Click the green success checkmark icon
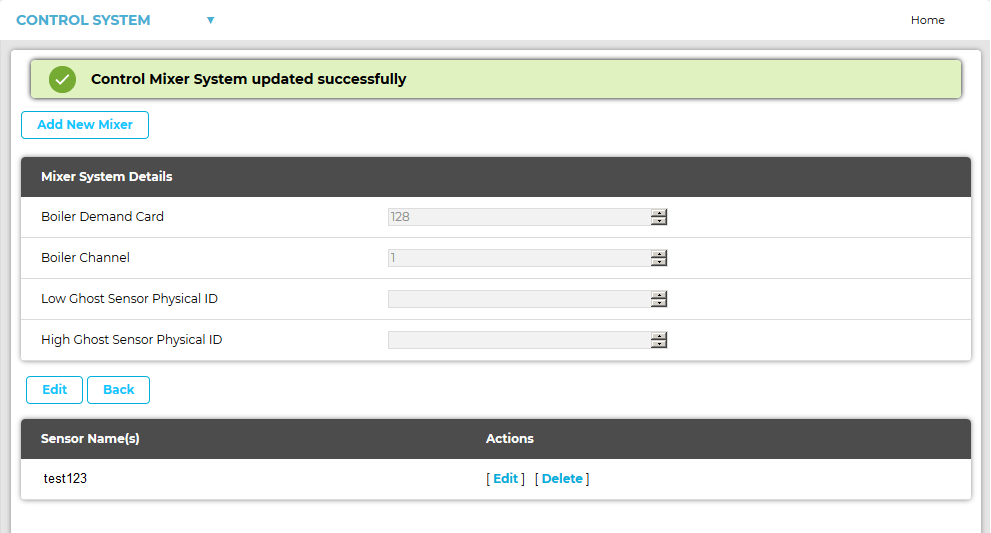991x533 pixels. (63, 79)
